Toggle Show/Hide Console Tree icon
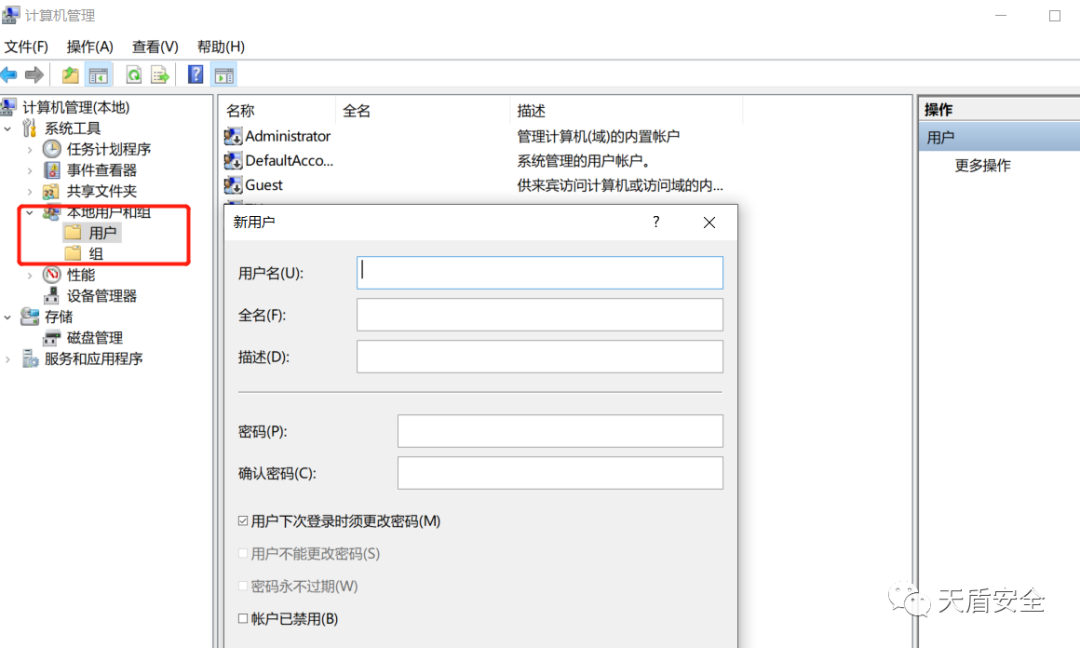 click(98, 76)
